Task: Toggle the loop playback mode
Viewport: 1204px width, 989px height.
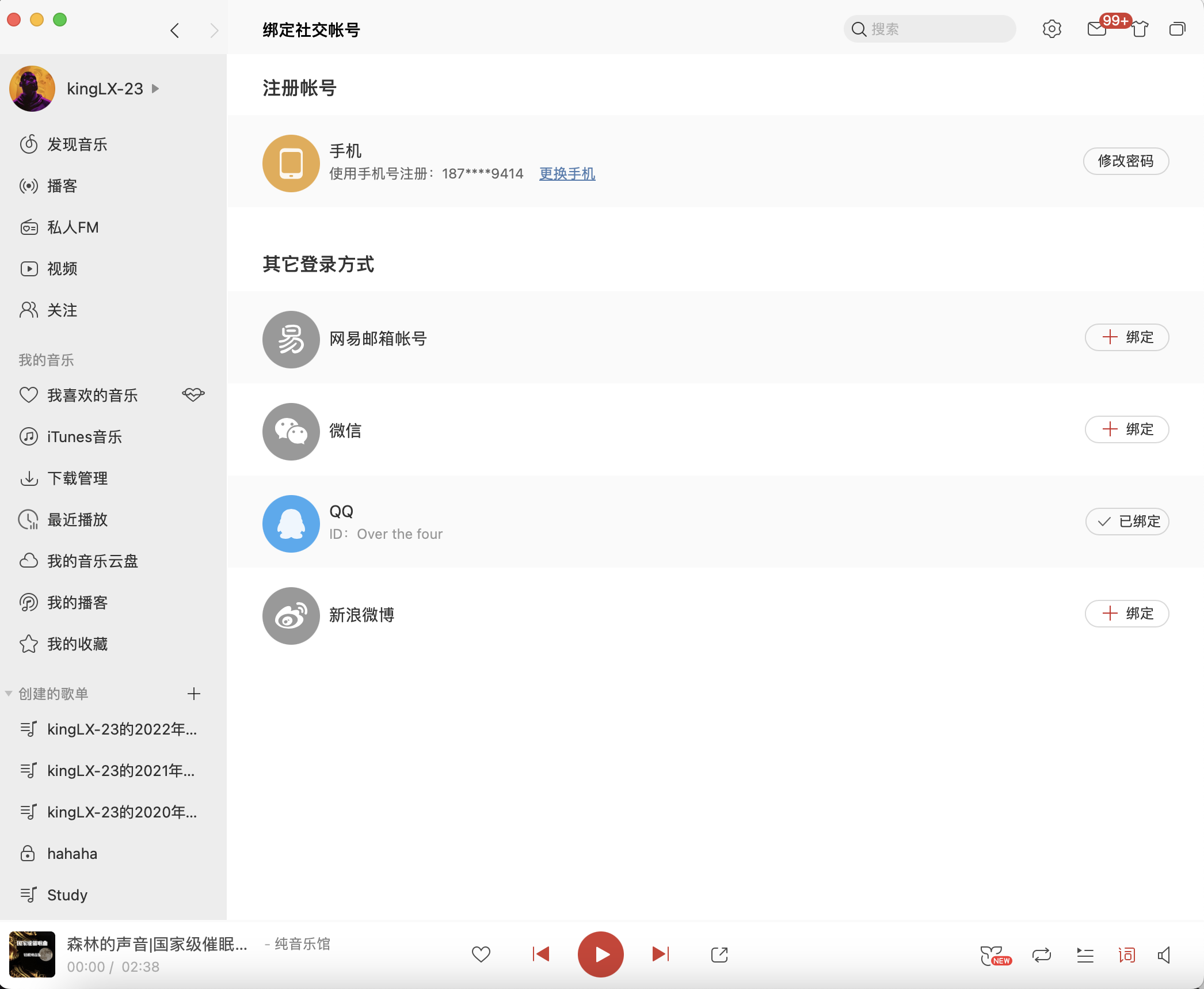Action: coord(1041,955)
